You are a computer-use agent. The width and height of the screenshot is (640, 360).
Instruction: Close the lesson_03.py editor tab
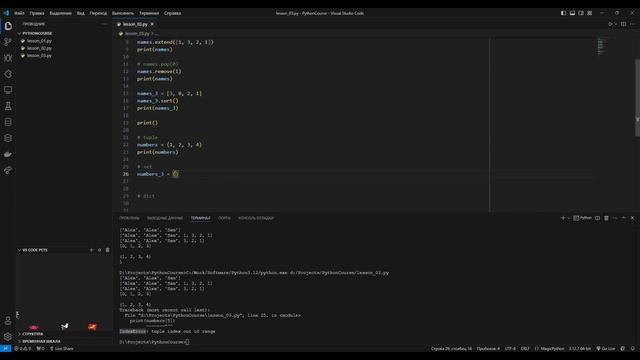[x=152, y=24]
